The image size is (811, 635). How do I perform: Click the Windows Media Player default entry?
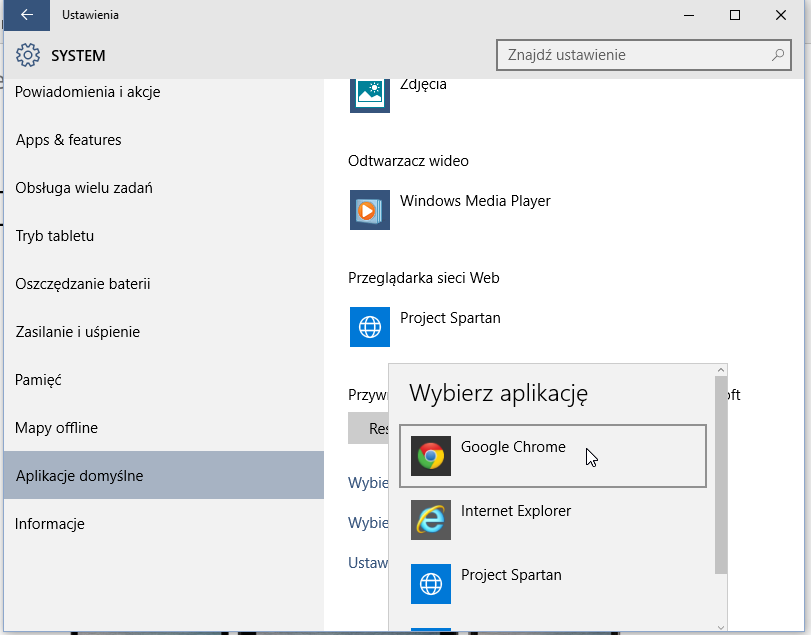coord(450,210)
